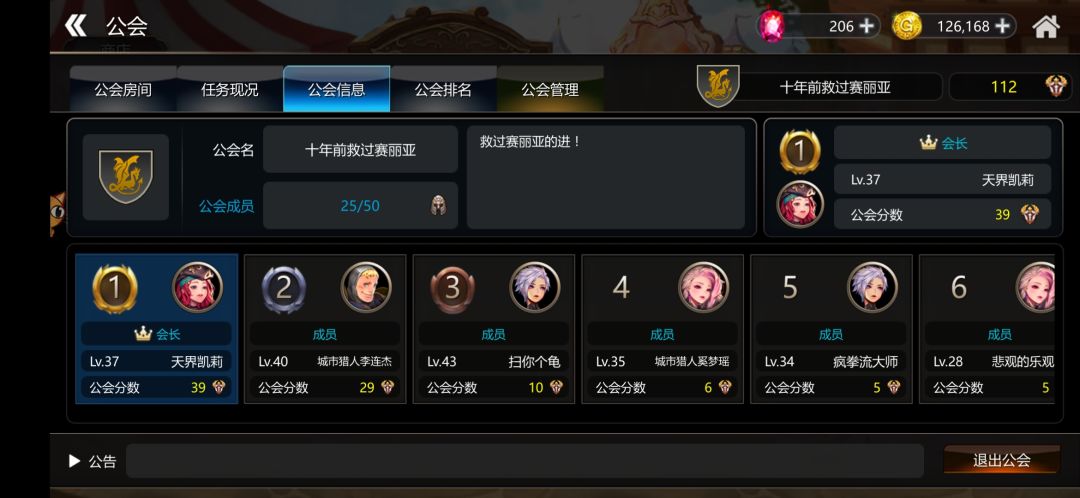This screenshot has height=498, width=1080.
Task: Tap the gold G coin icon
Action: click(906, 26)
